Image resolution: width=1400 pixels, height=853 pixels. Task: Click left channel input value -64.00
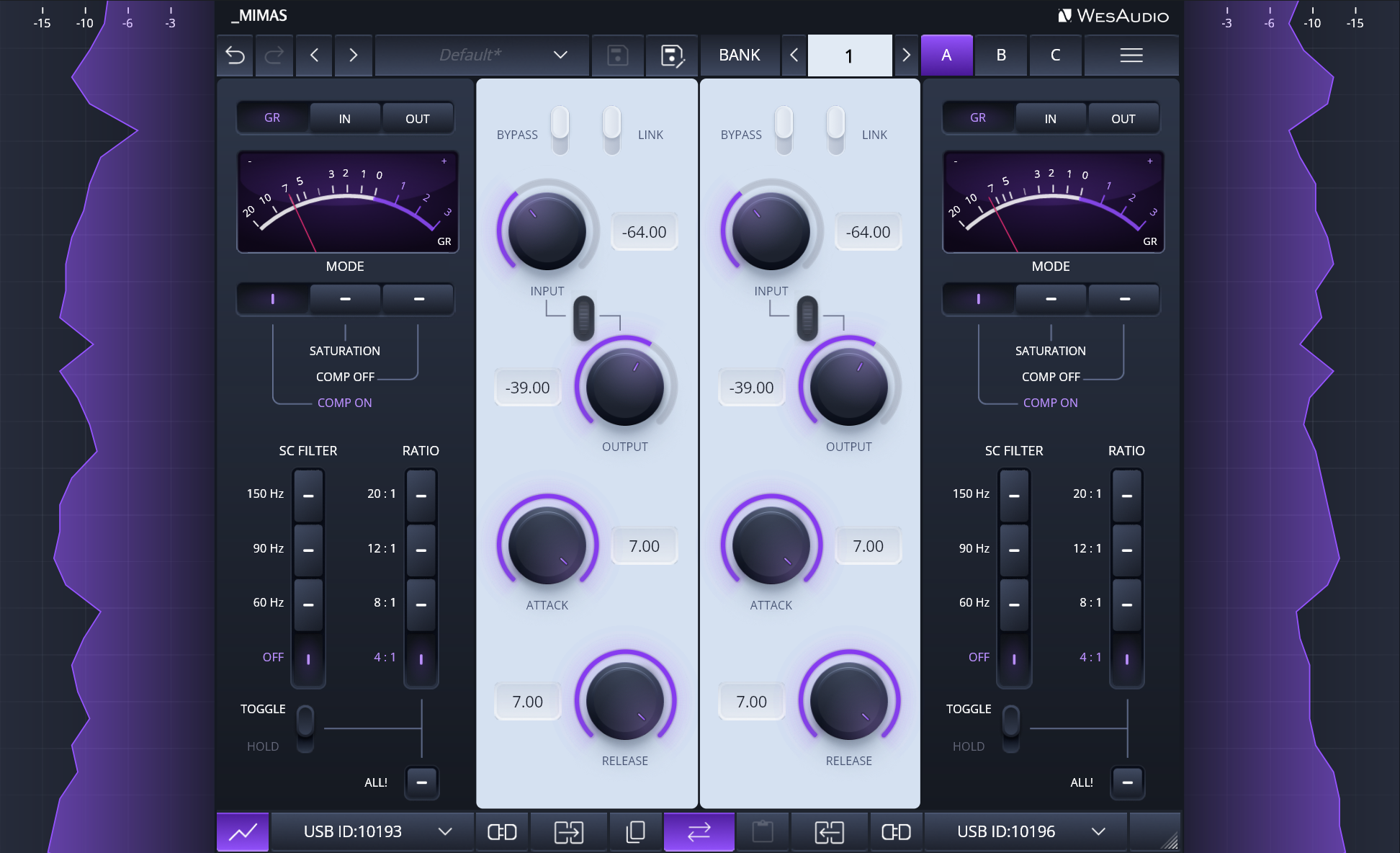(x=645, y=232)
